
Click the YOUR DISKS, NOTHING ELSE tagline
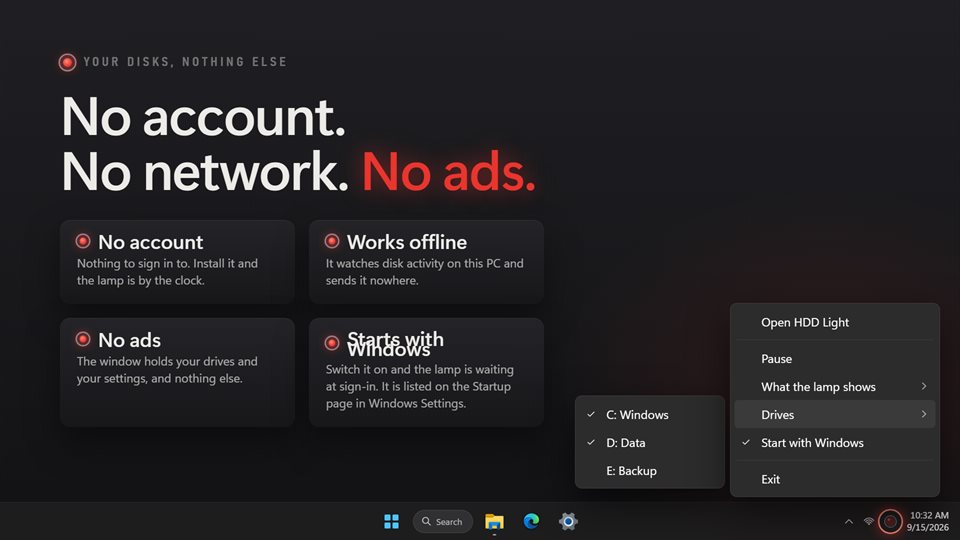pos(185,62)
